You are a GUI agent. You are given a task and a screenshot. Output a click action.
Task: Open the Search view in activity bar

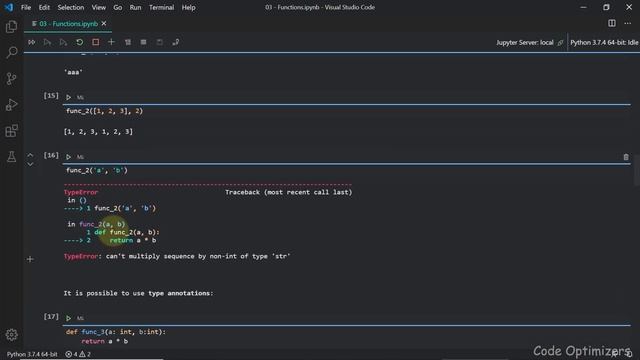[x=11, y=52]
